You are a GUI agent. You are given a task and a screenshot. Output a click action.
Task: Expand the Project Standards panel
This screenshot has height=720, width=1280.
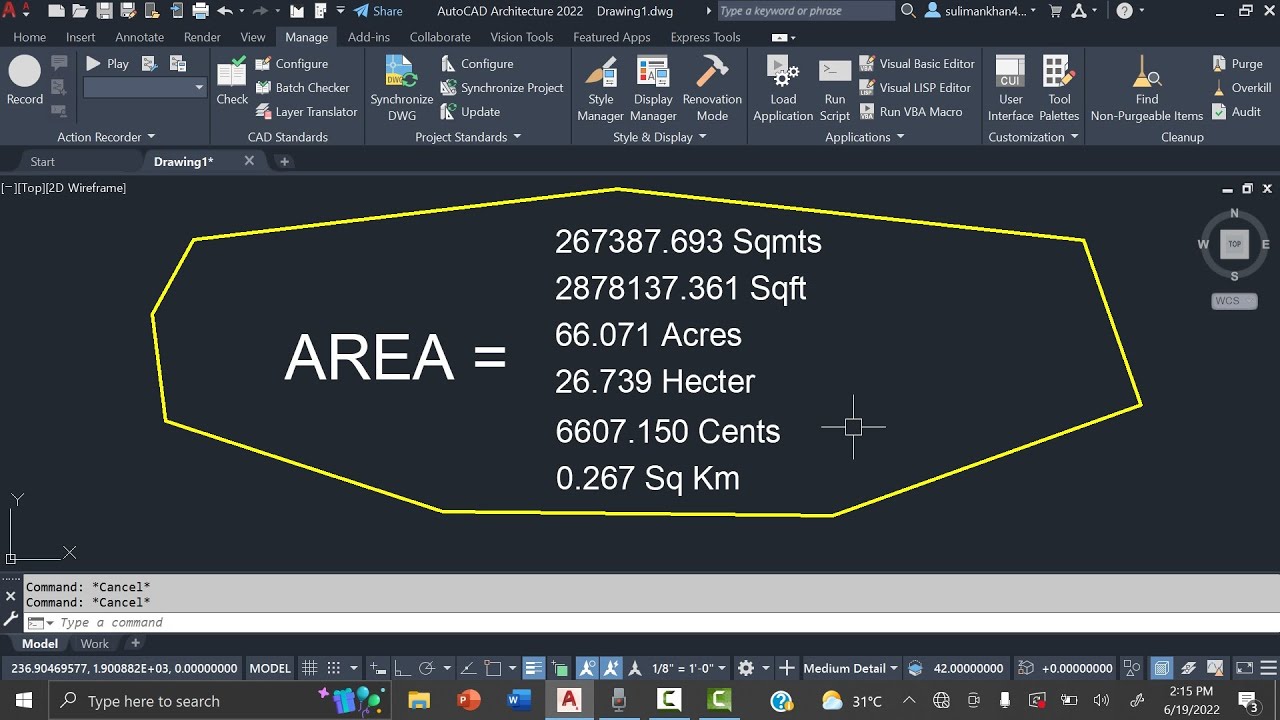[468, 137]
